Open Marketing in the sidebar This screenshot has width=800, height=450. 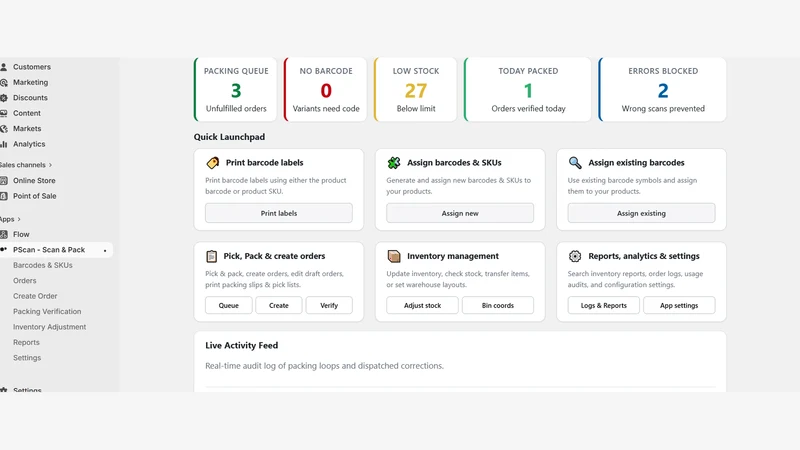(31, 82)
